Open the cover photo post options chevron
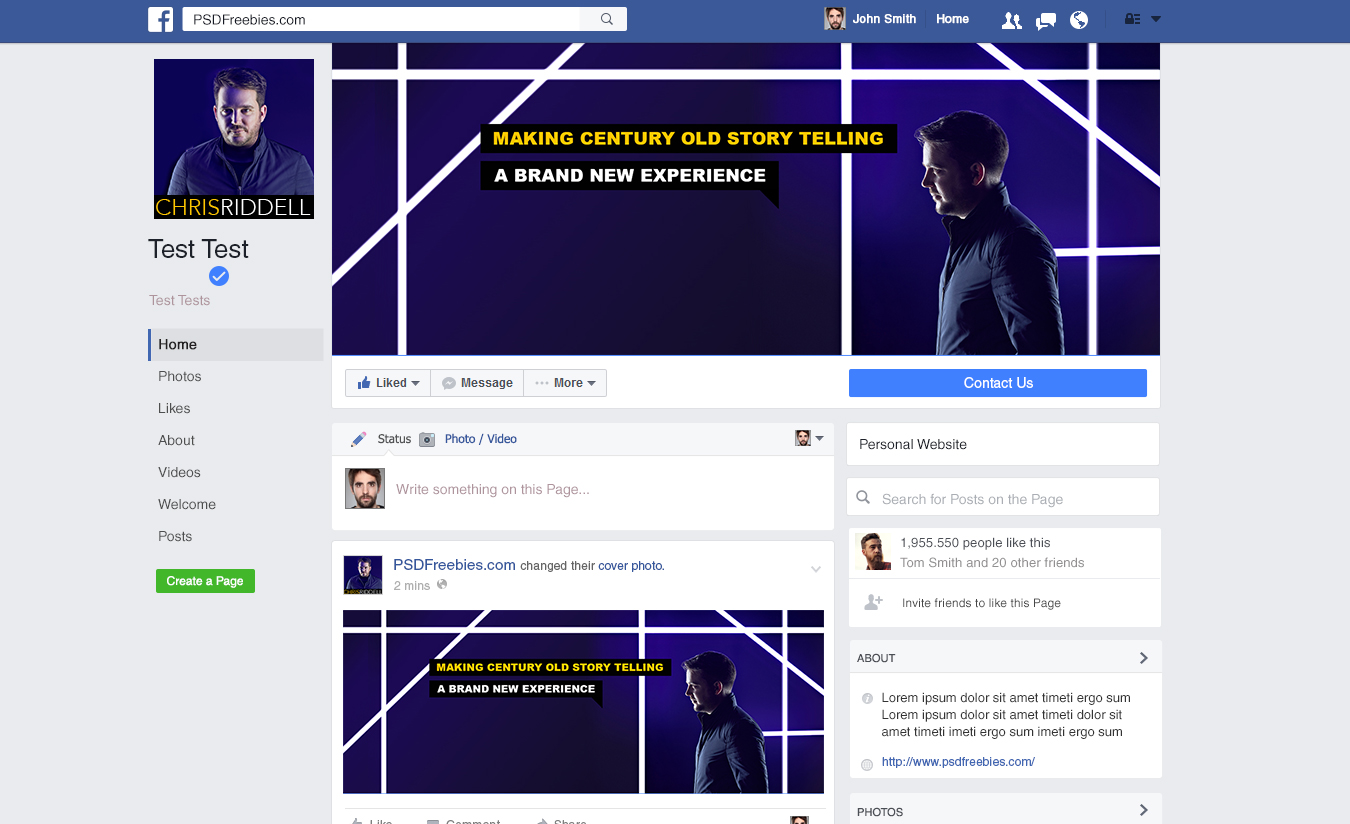 816,568
